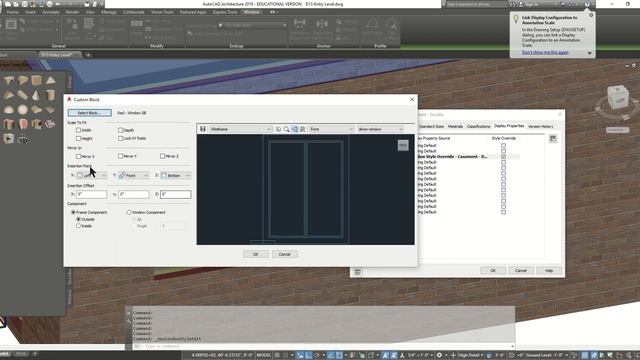The width and height of the screenshot is (640, 360).
Task: Expand the tooltip notification arrow
Action: pyautogui.click(x=589, y=53)
